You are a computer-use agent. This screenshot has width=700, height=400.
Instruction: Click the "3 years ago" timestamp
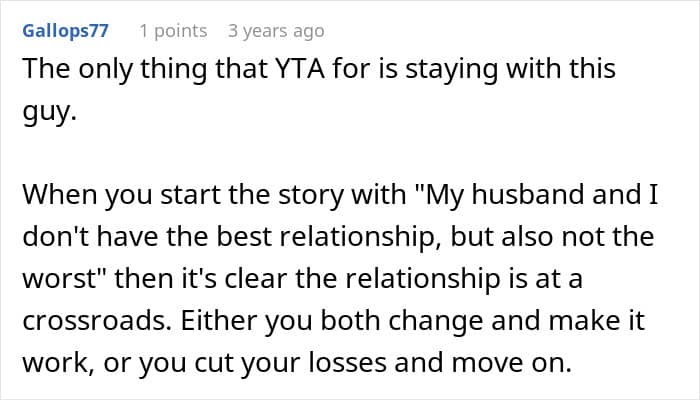click(276, 31)
